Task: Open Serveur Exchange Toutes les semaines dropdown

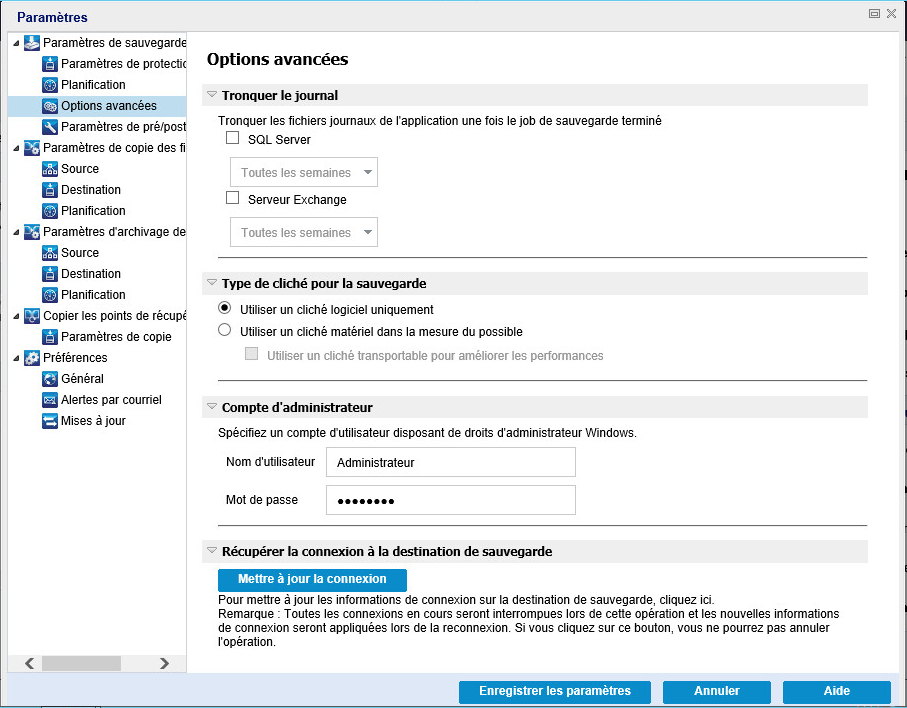Action: 304,232
